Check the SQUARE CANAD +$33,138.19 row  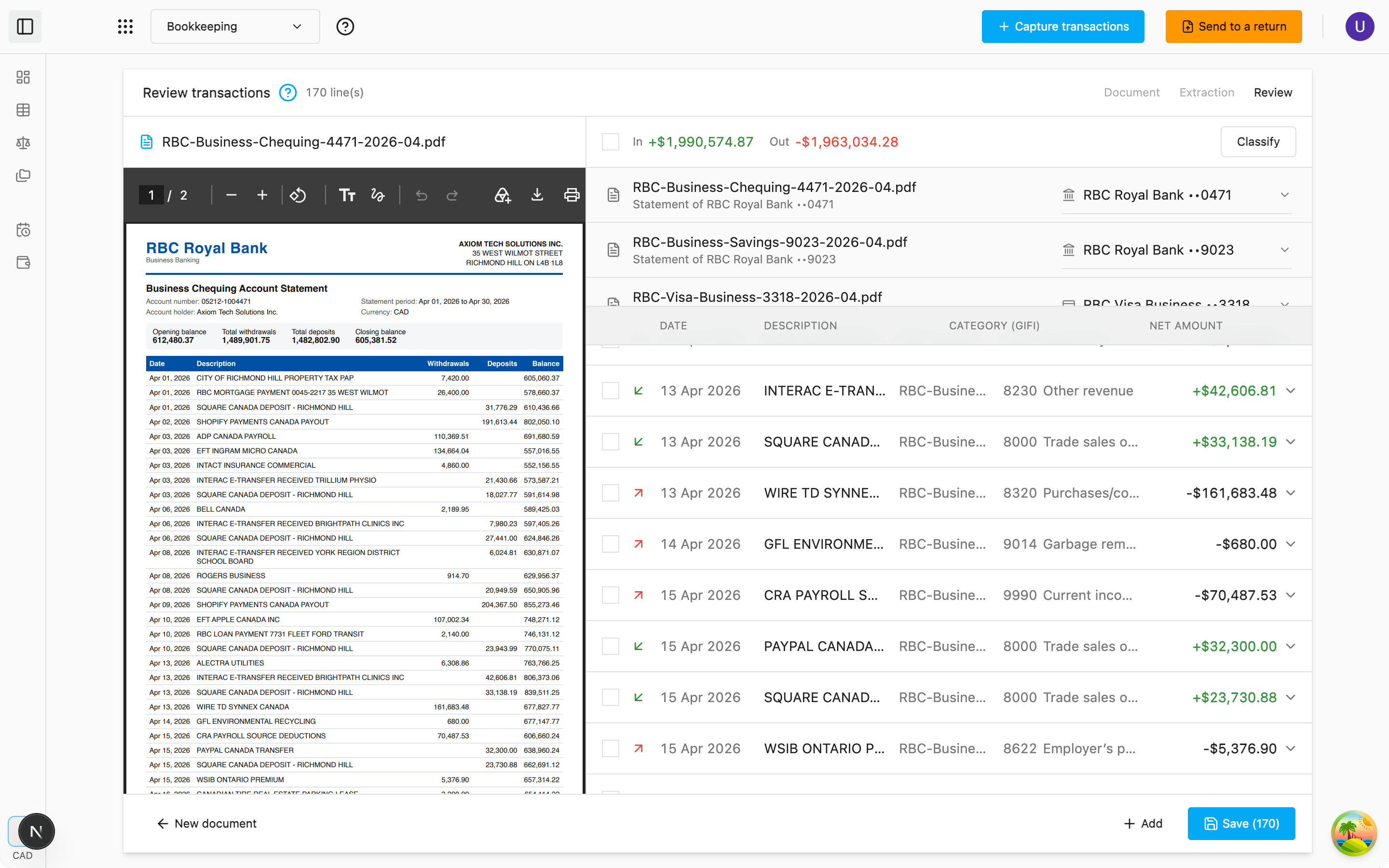[x=610, y=442]
